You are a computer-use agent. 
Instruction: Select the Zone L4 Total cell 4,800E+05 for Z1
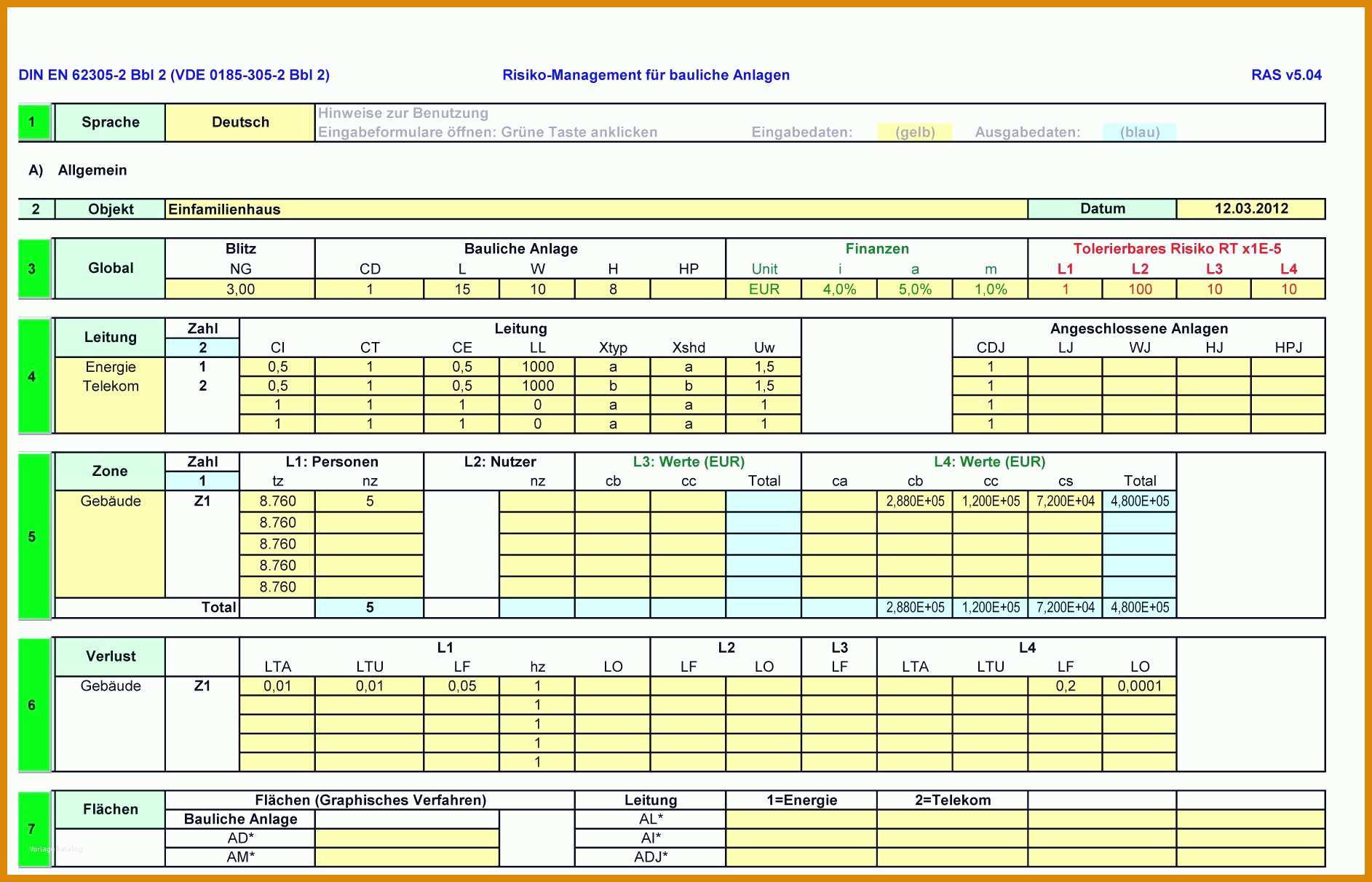tap(1139, 501)
